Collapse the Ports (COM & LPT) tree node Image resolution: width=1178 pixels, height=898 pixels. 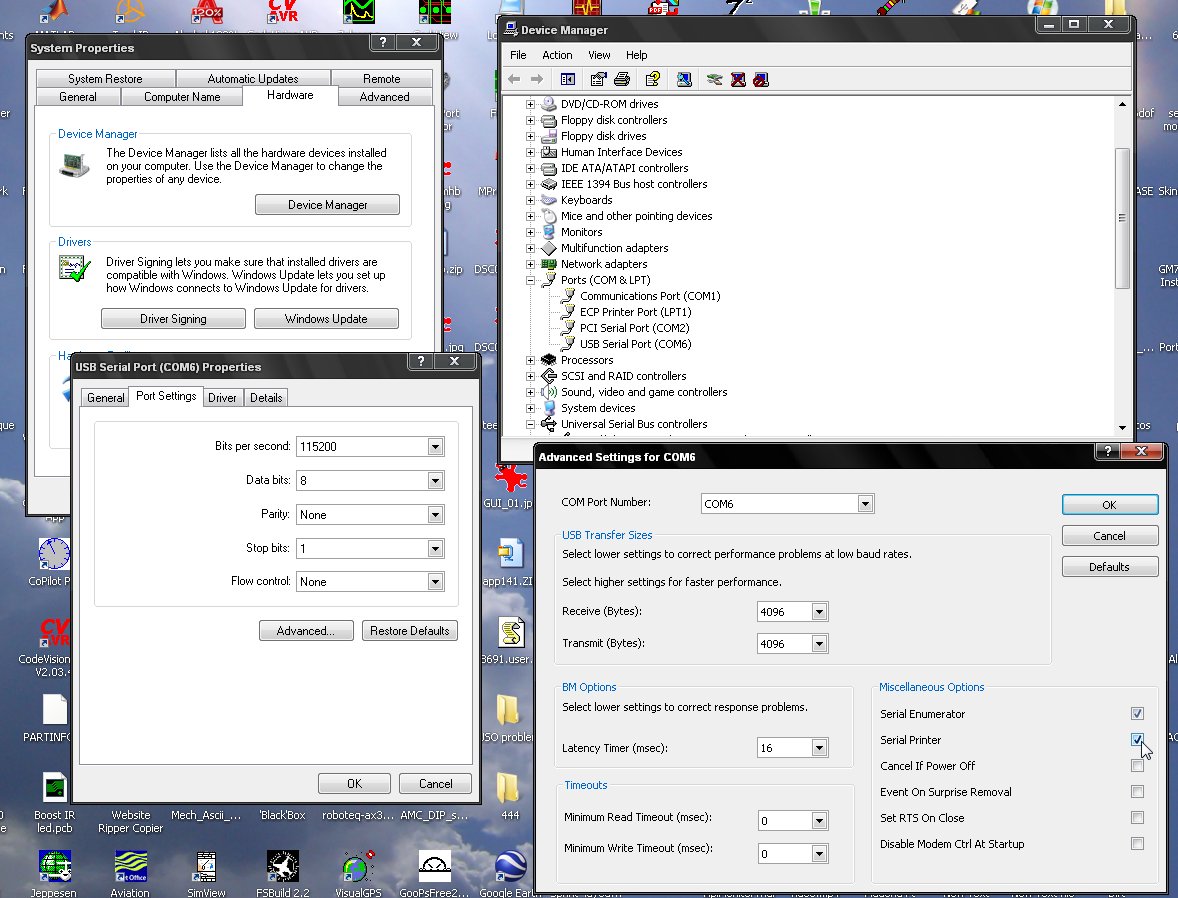point(531,280)
